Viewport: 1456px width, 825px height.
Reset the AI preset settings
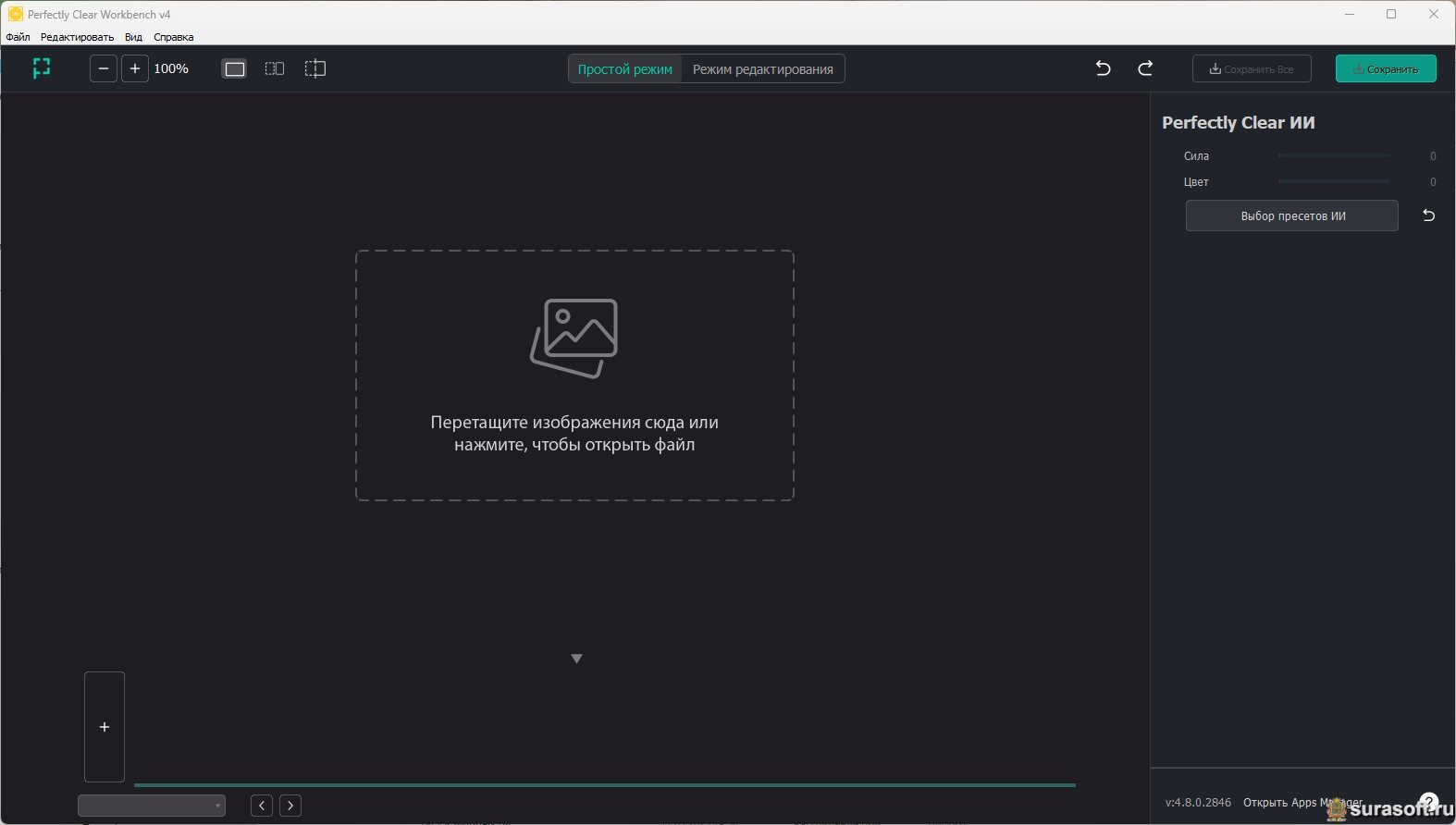click(x=1428, y=215)
